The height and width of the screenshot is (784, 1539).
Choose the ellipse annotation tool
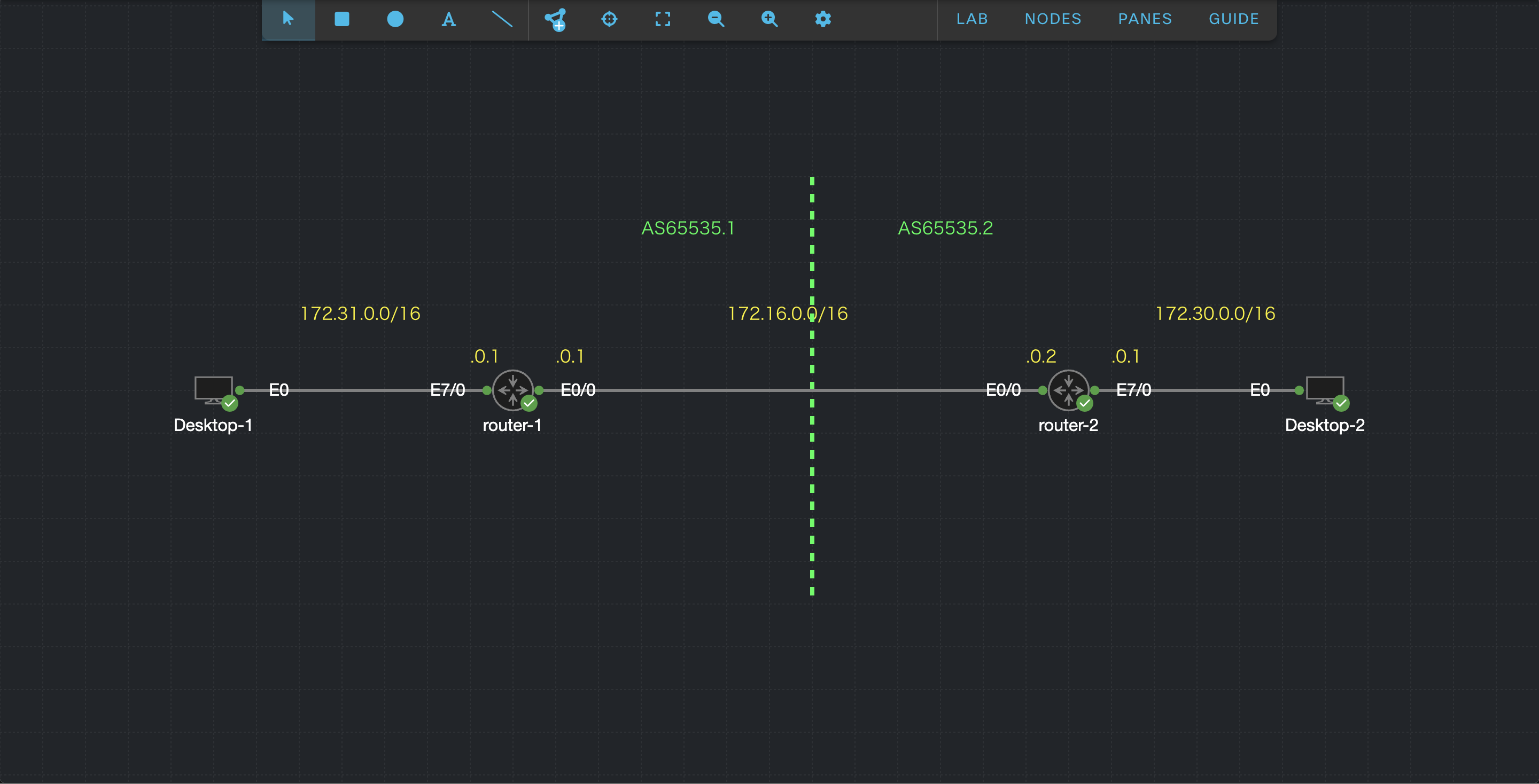point(395,19)
